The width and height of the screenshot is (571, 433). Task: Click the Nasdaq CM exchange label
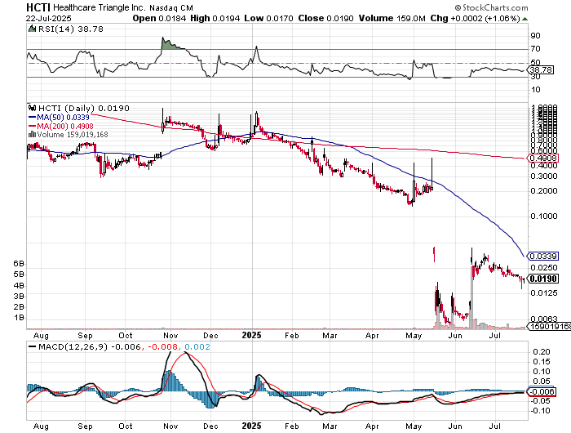tap(171, 8)
